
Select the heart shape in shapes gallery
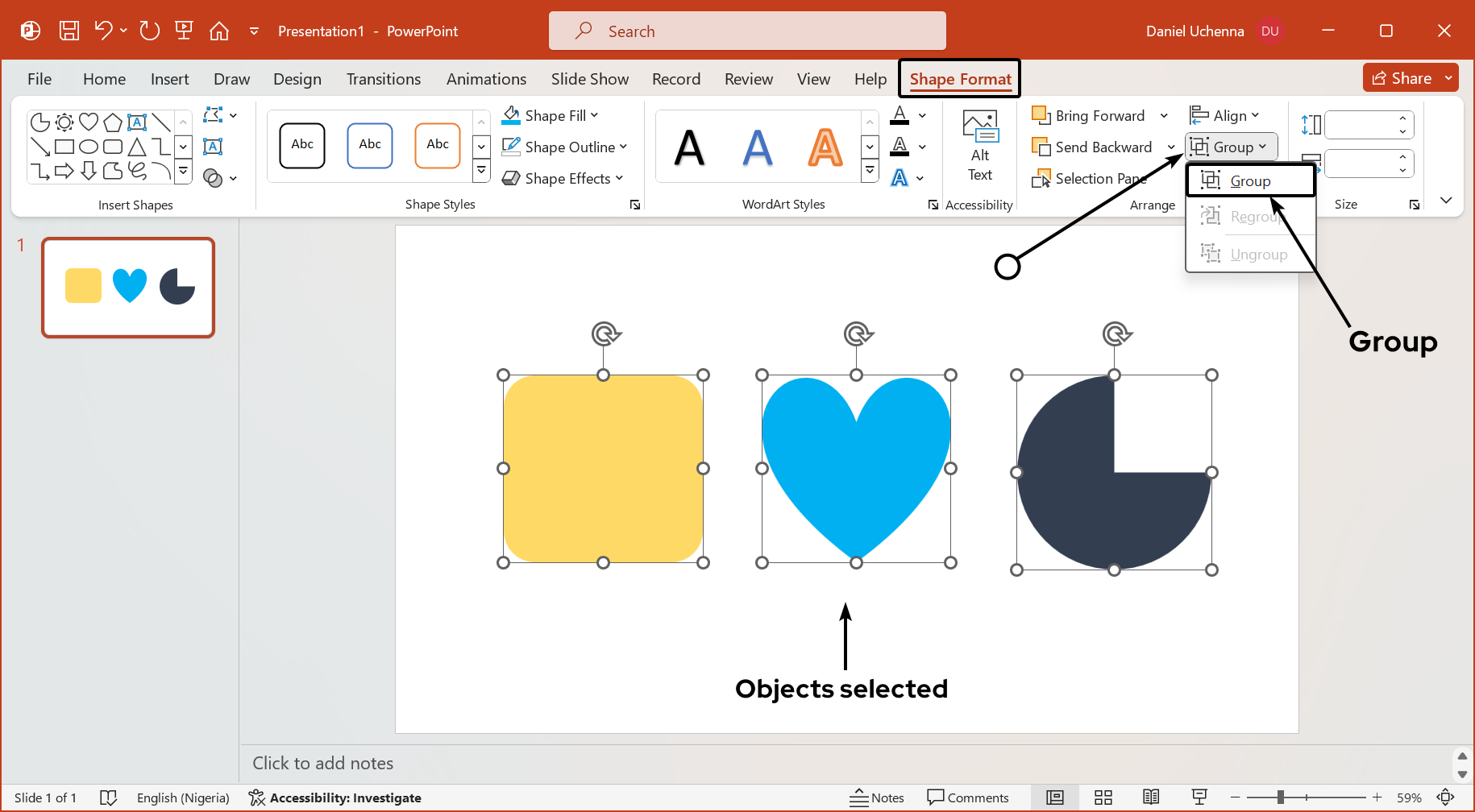89,122
